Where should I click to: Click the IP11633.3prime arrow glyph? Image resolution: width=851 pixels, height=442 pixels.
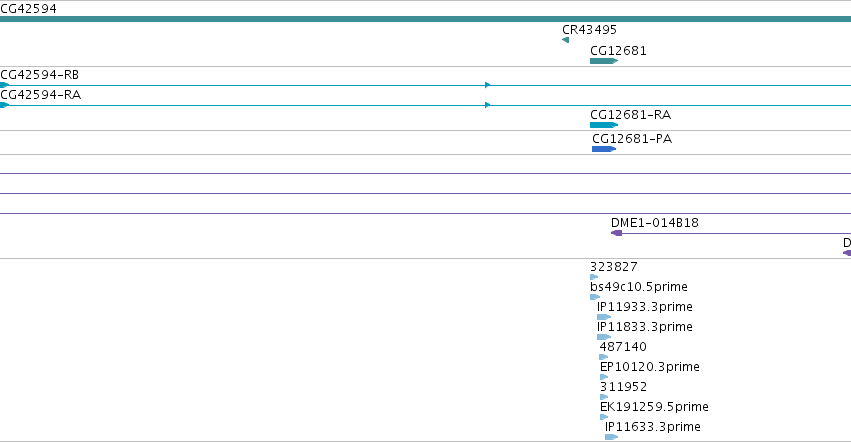pyautogui.click(x=612, y=437)
